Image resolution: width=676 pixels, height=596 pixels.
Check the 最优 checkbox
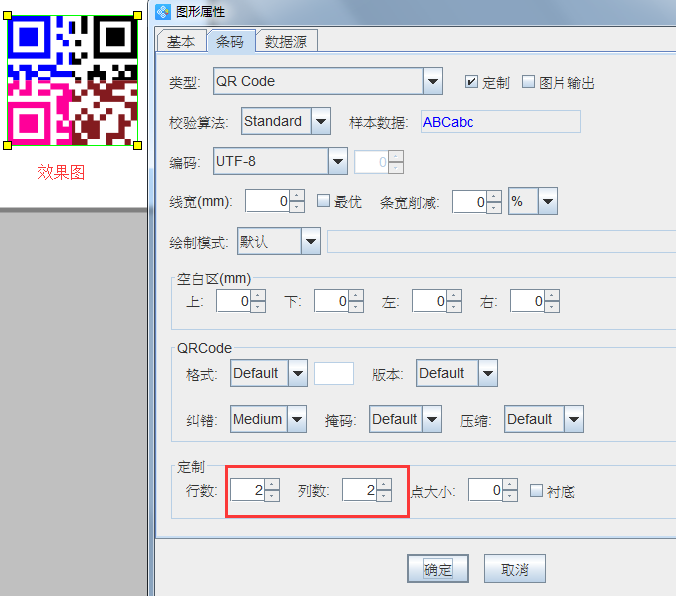tap(323, 201)
